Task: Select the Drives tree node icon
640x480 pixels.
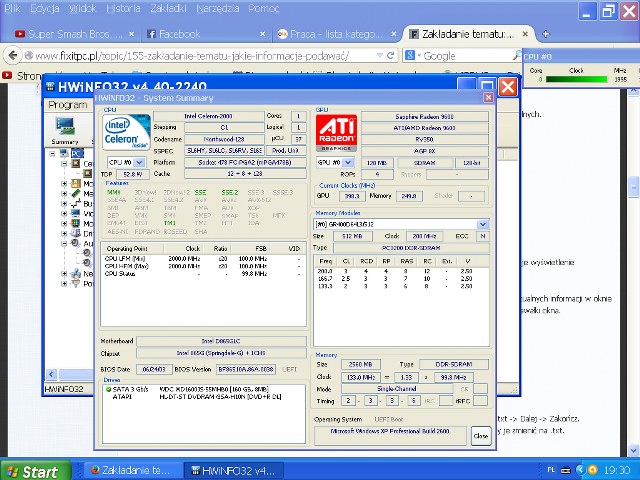Action: tap(76, 233)
